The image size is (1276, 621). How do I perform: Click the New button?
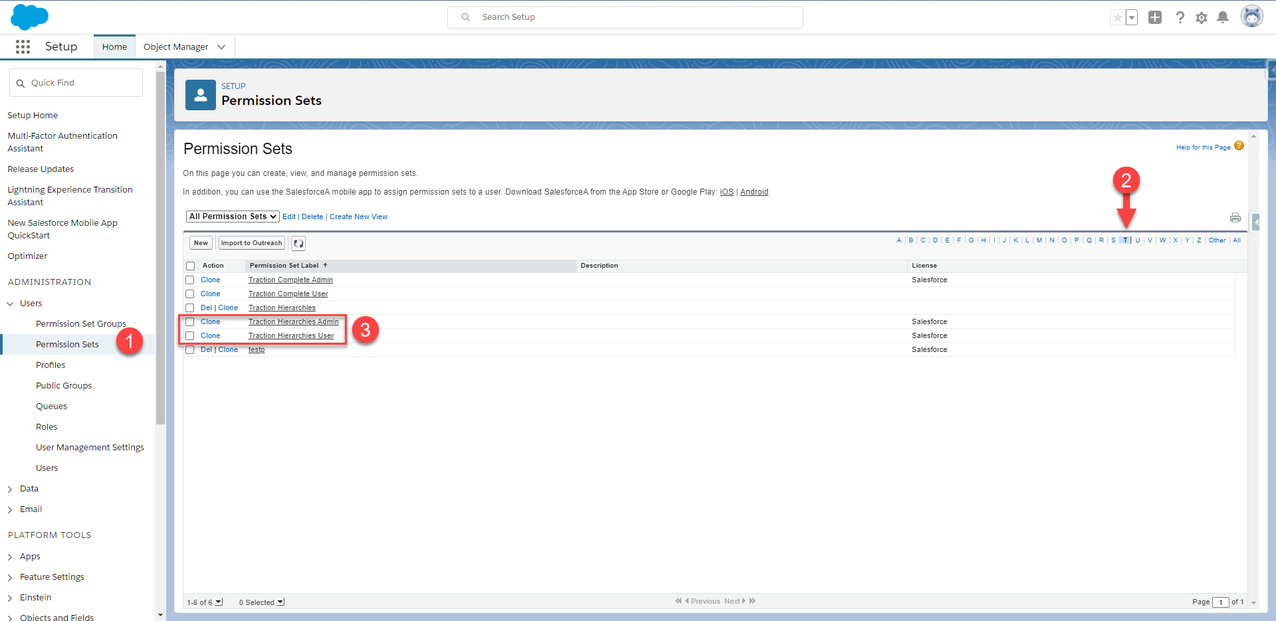pyautogui.click(x=201, y=243)
